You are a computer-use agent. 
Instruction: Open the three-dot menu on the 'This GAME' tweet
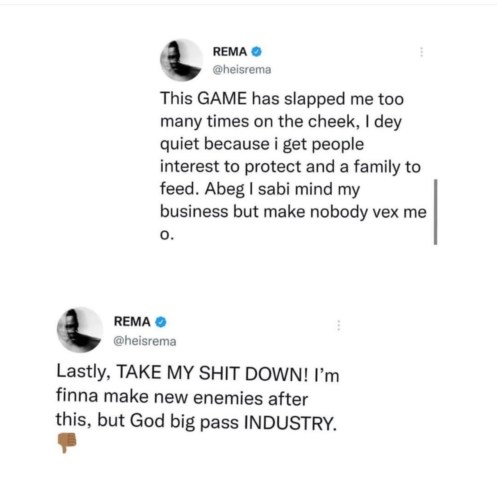click(x=422, y=52)
